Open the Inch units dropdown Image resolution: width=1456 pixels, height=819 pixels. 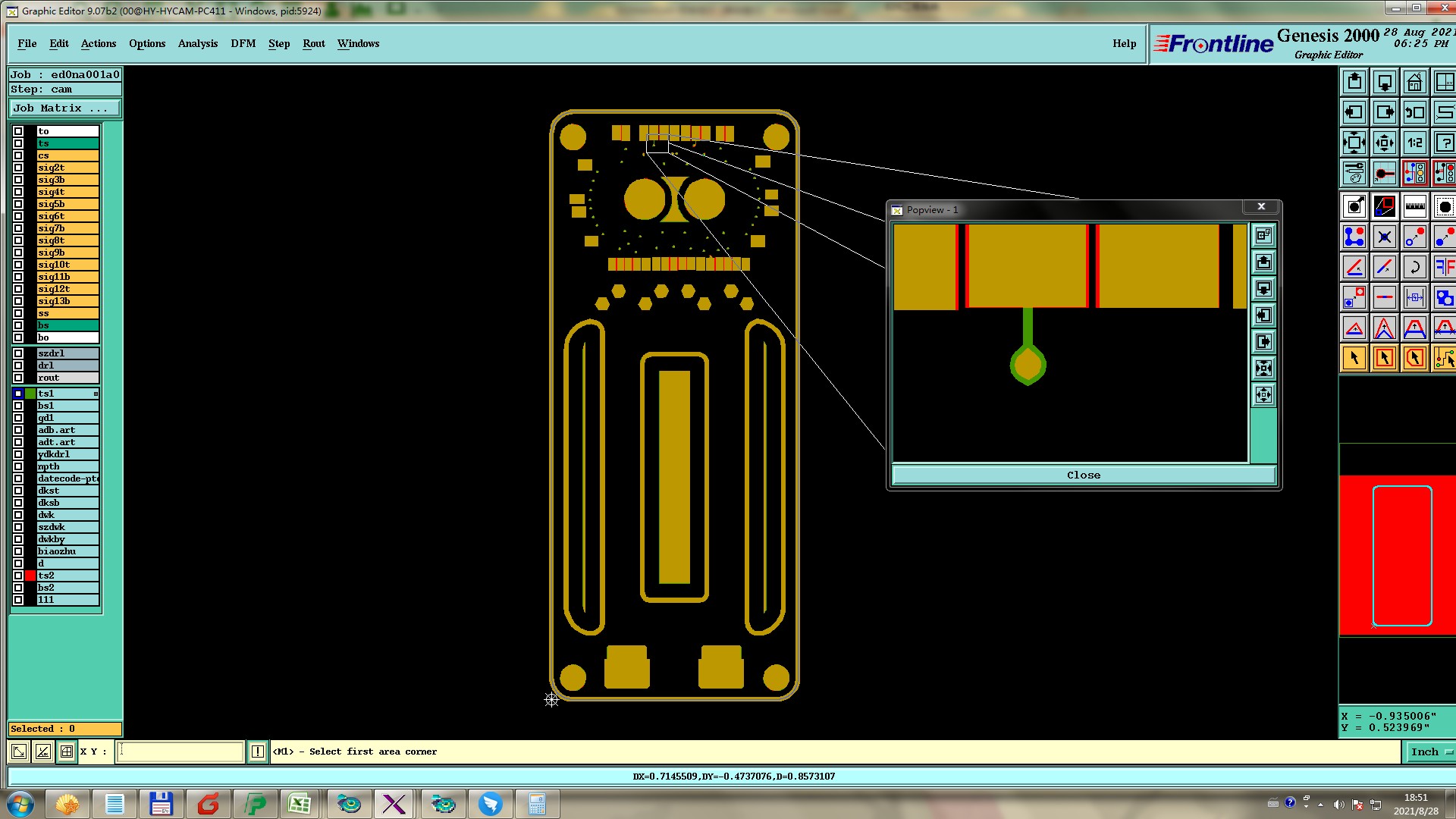point(1429,752)
